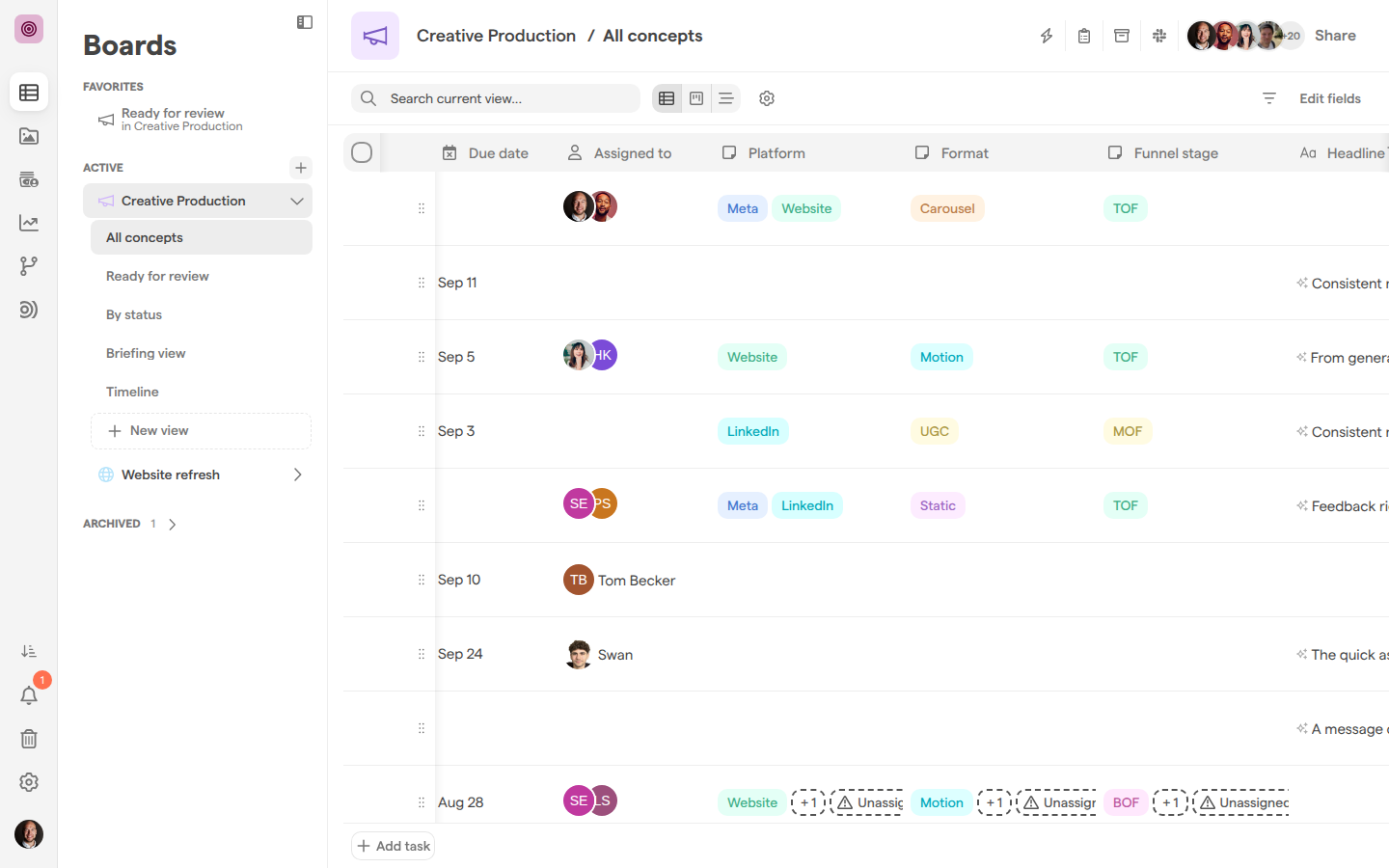The height and width of the screenshot is (868, 1389).
Task: Open the By status view
Action: [x=202, y=314]
